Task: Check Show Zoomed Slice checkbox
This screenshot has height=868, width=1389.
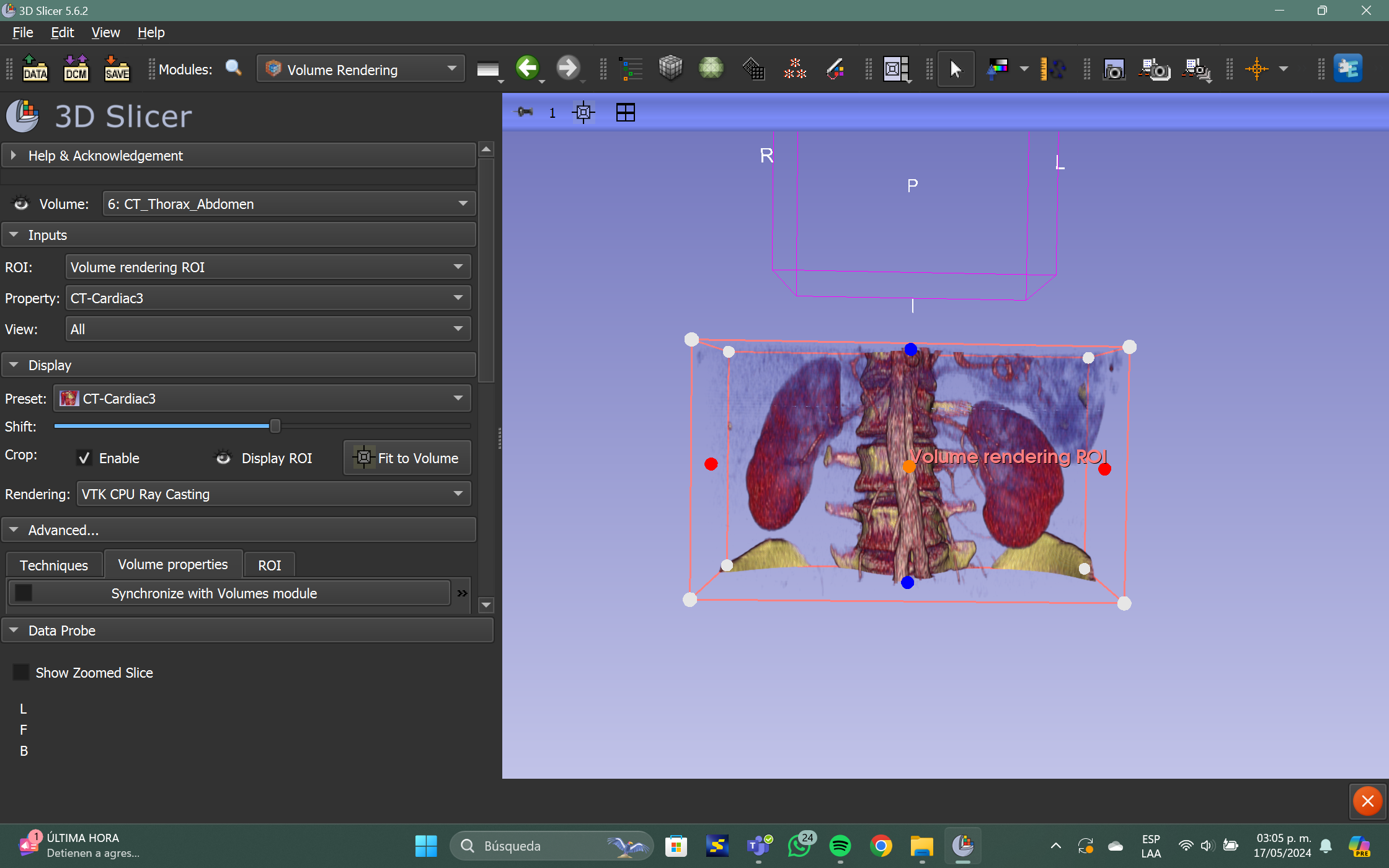Action: [21, 673]
